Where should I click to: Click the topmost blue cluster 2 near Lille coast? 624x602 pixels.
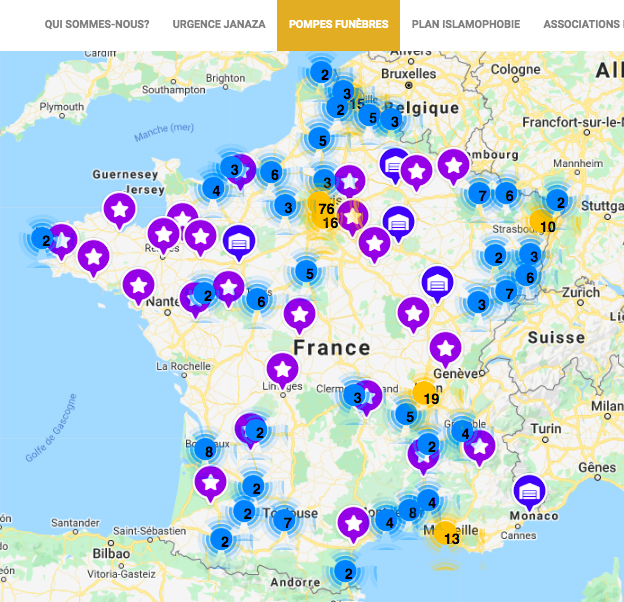pos(322,72)
